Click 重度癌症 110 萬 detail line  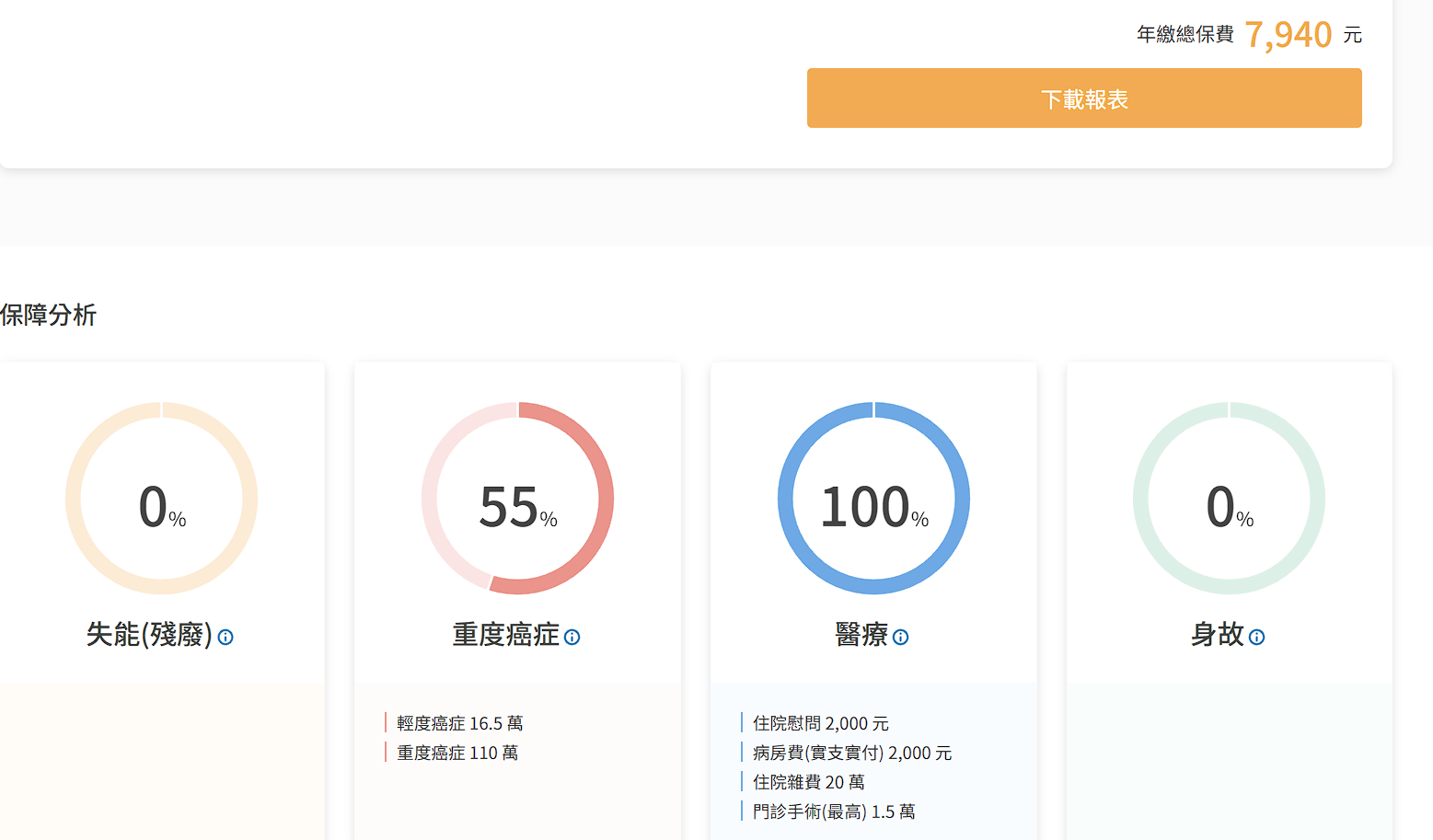click(x=457, y=753)
